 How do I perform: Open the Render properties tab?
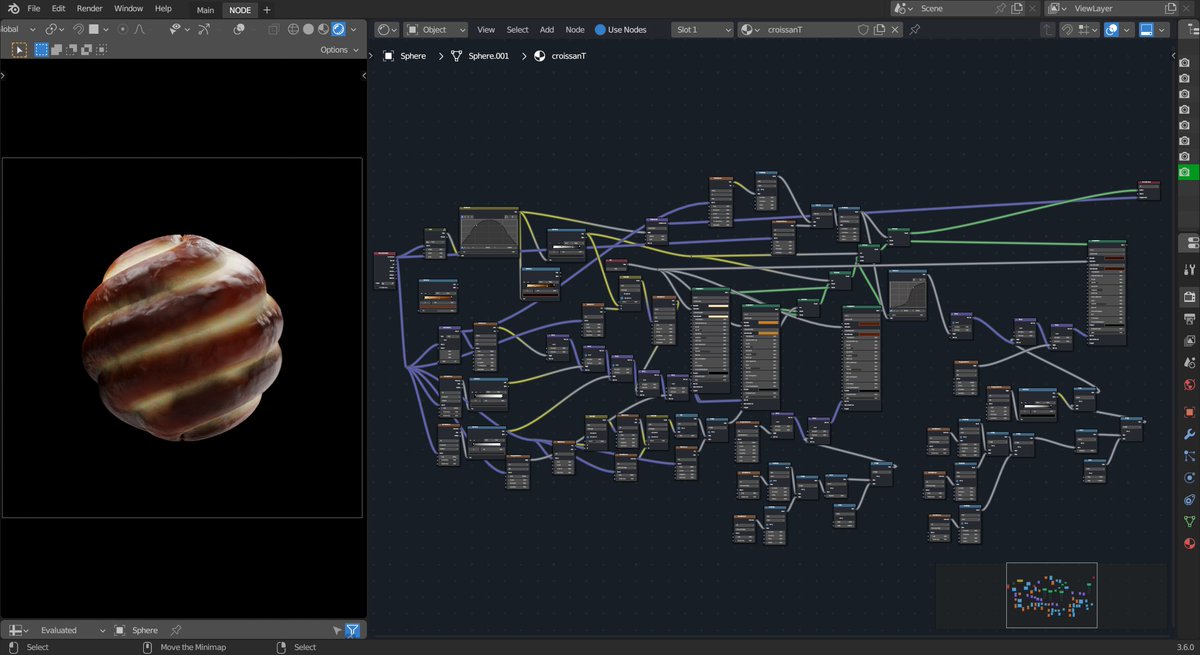coord(1189,297)
